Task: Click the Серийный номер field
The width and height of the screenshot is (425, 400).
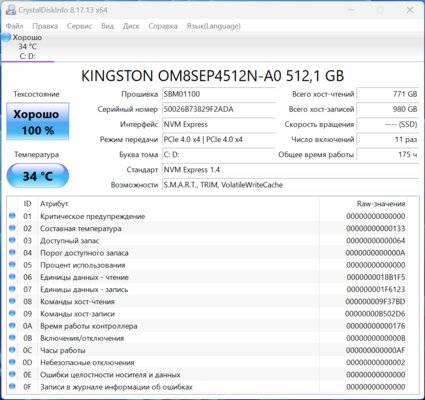Action: (219, 109)
